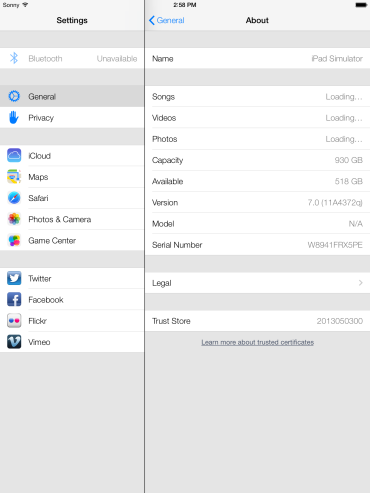Image resolution: width=370 pixels, height=493 pixels.
Task: Click the Wi-Fi status icon
Action: pyautogui.click(x=25, y=5)
